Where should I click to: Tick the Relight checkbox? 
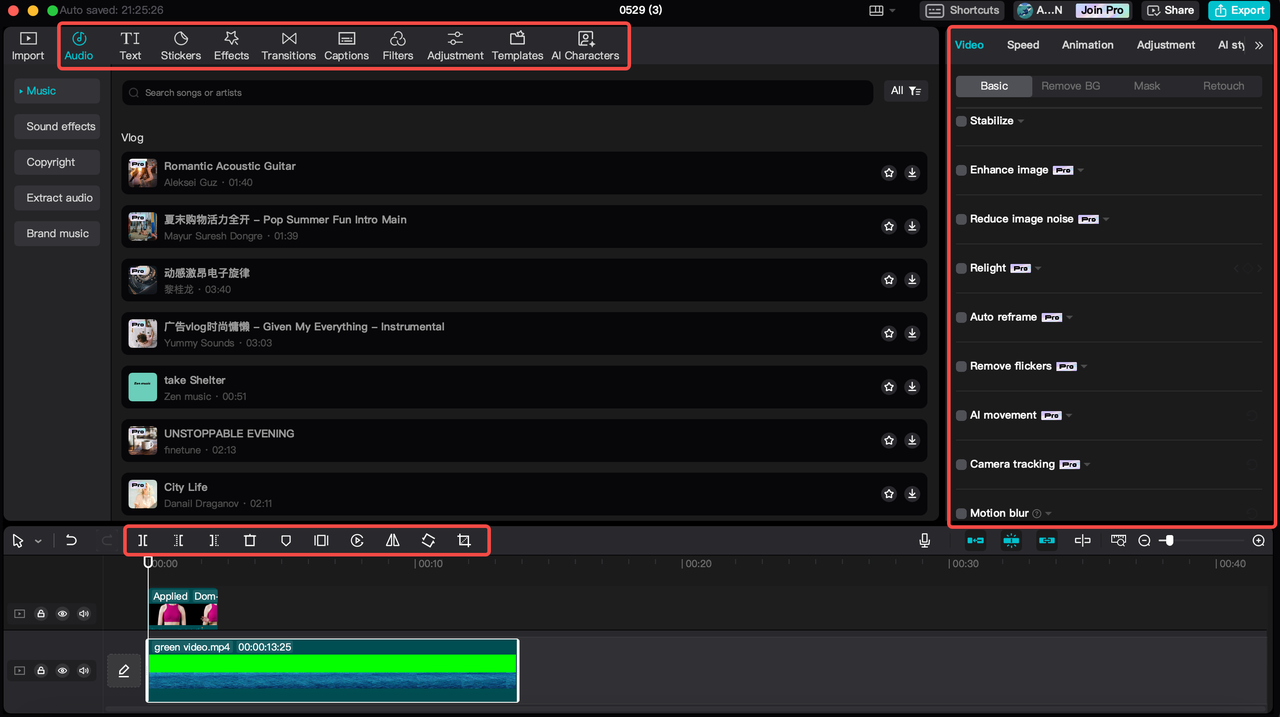click(961, 268)
